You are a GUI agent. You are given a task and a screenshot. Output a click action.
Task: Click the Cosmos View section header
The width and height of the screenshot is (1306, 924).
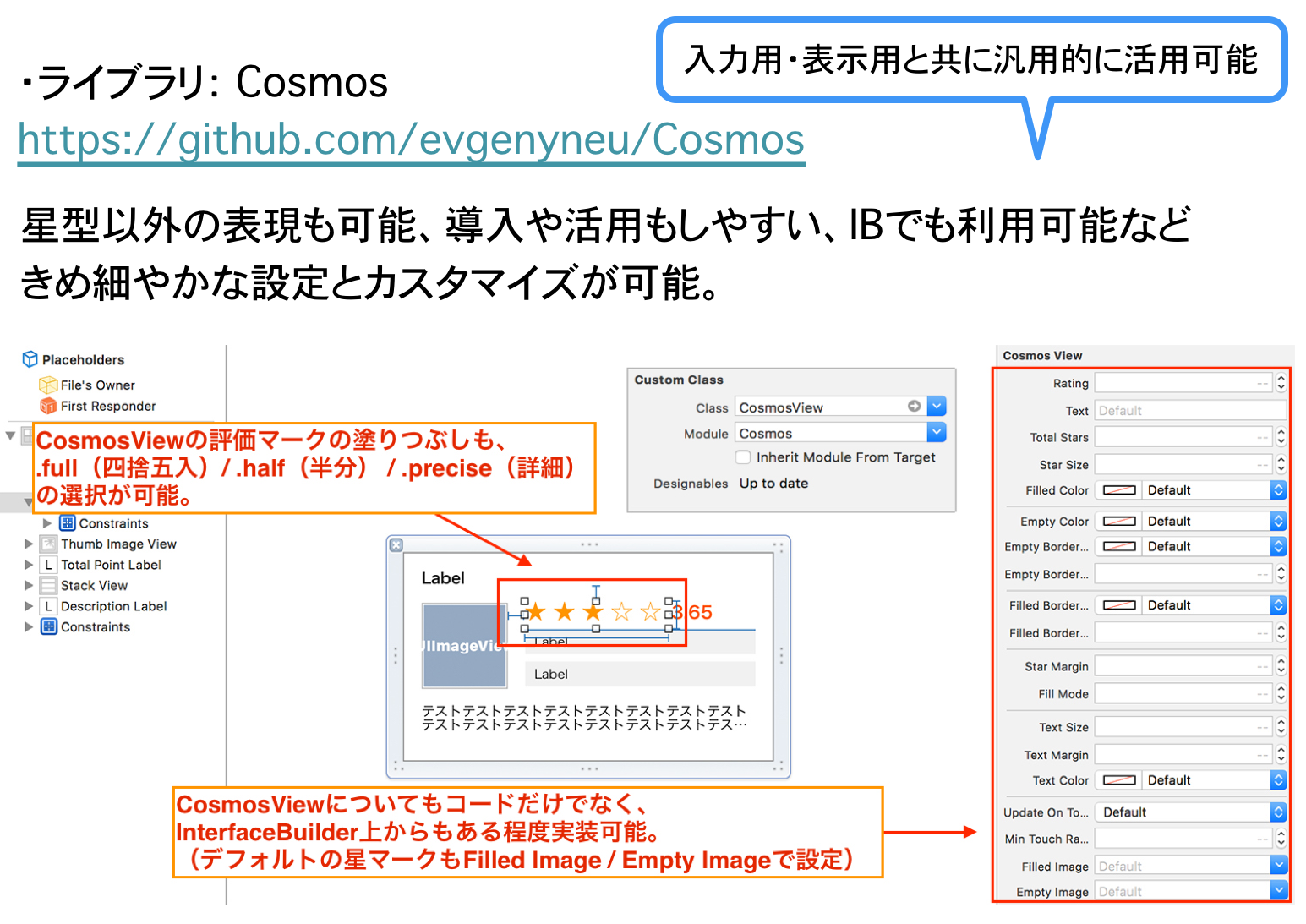(1042, 356)
